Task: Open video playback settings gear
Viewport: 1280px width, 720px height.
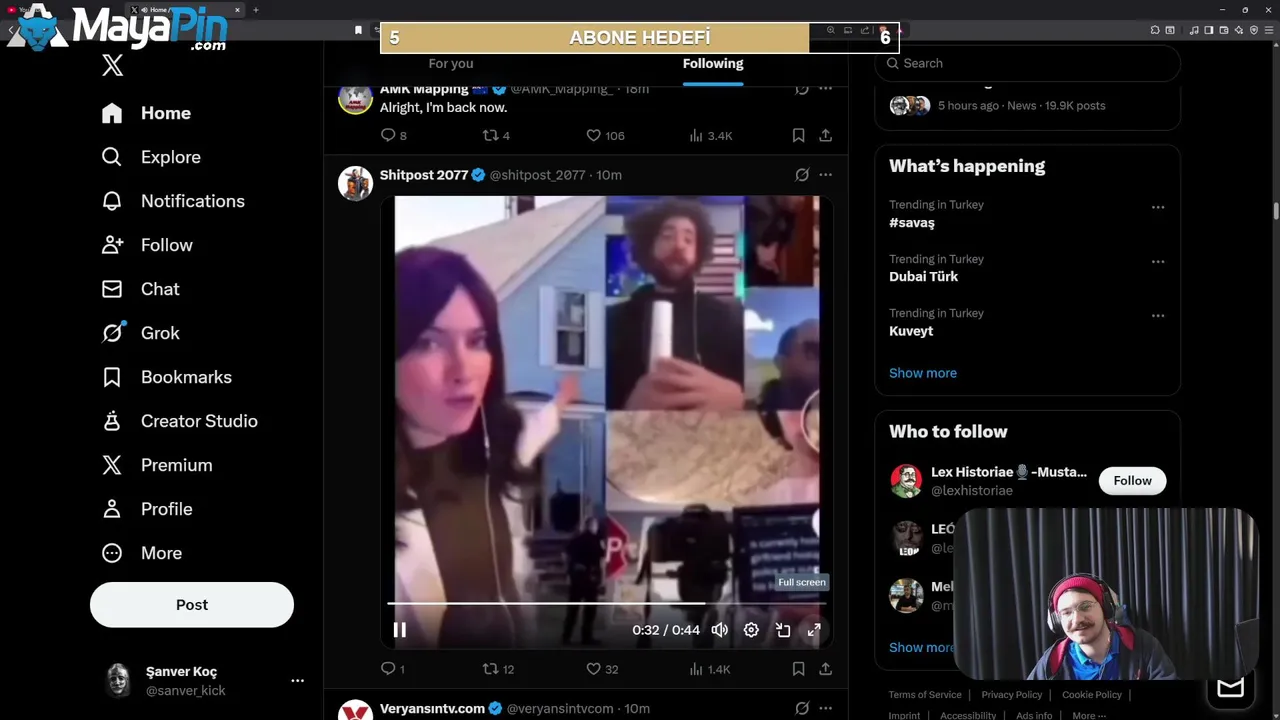Action: tap(751, 630)
